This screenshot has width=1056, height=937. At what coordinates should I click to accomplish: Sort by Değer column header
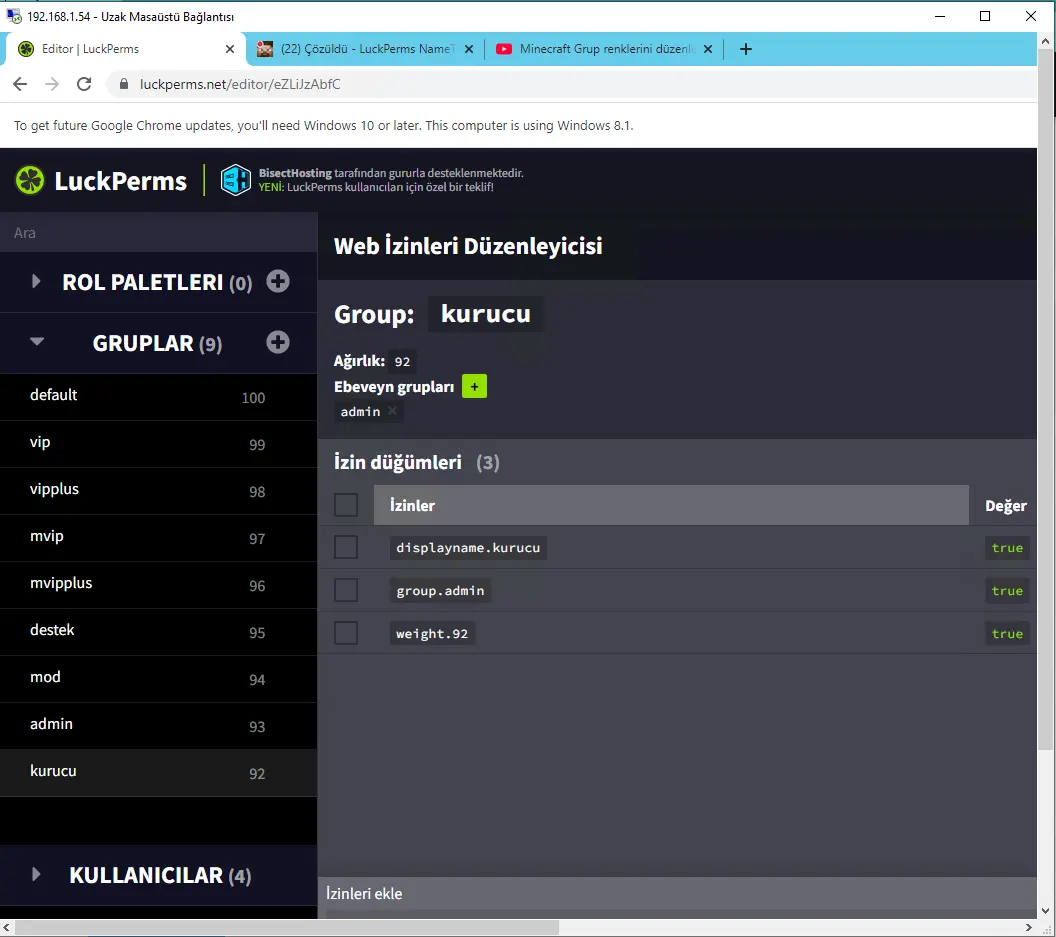tap(1005, 506)
